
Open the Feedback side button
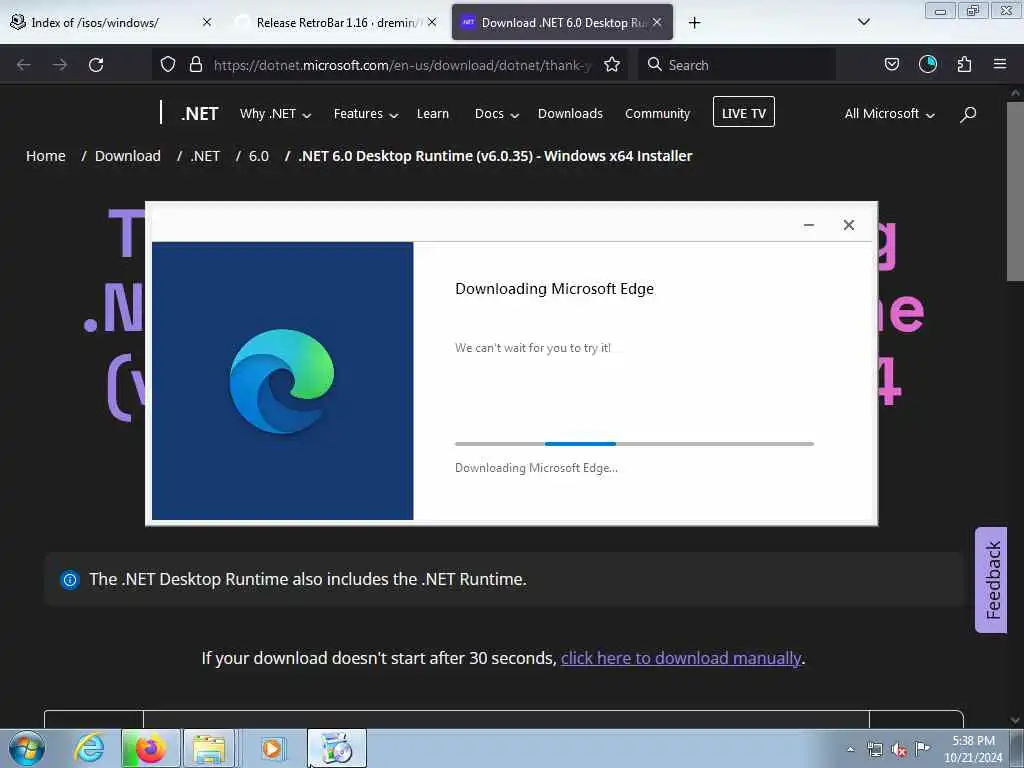991,580
